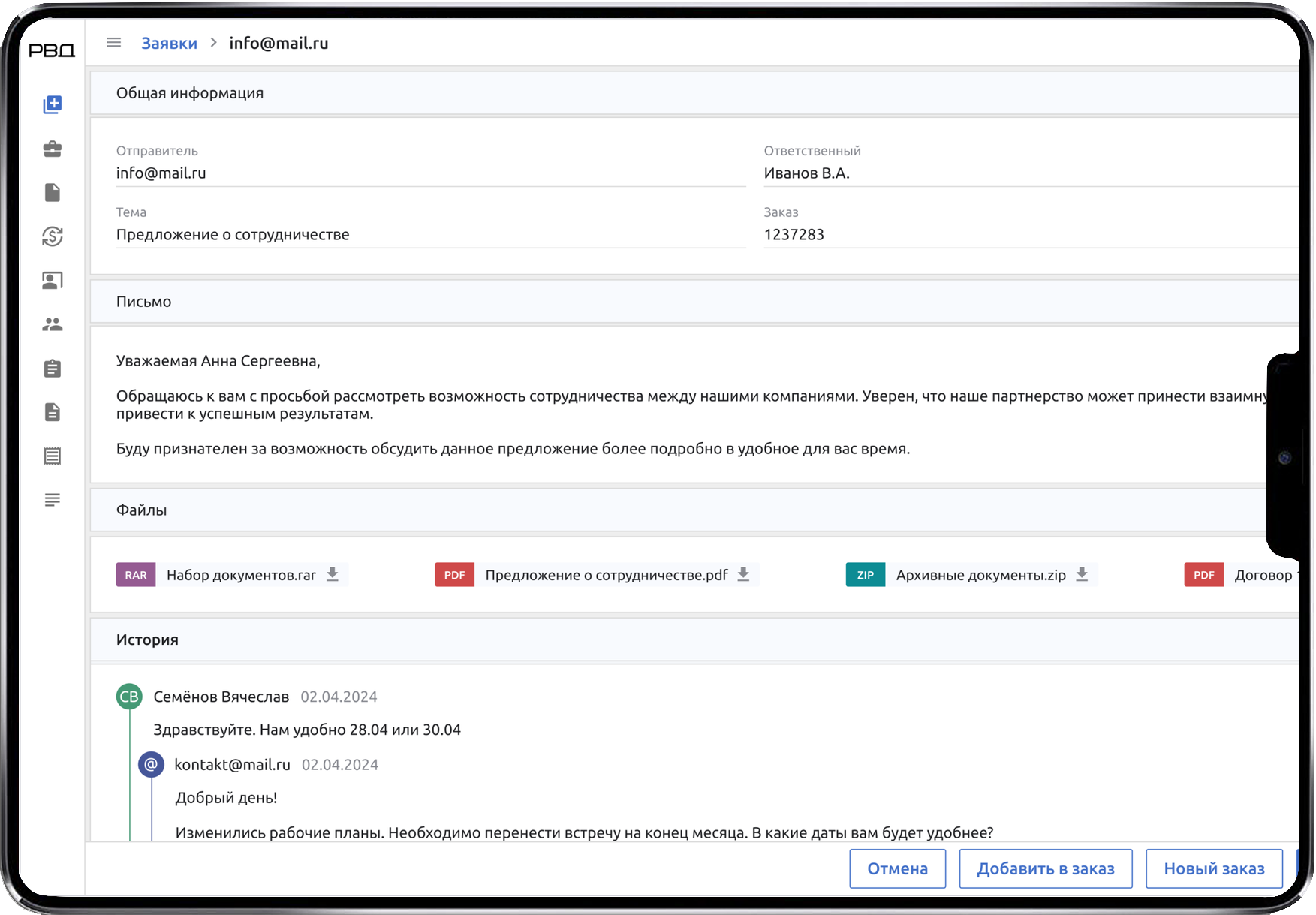Viewport: 1316px width, 915px height.
Task: Collapse the История section
Action: pos(147,640)
